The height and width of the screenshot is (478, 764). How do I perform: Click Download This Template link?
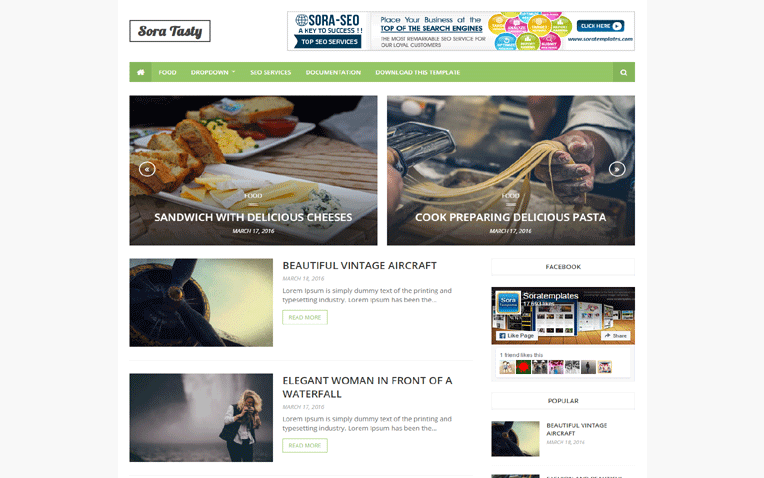coord(418,72)
